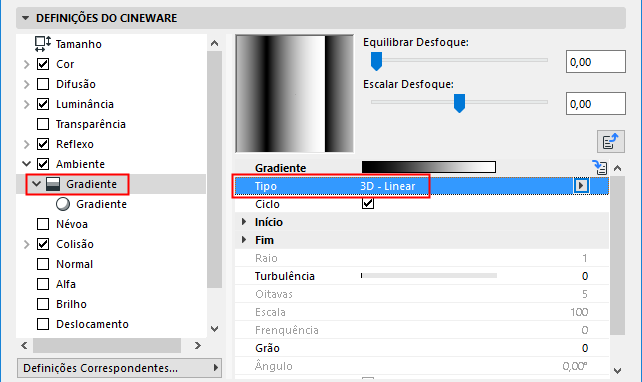Image resolution: width=642 pixels, height=382 pixels.
Task: Expand the Difusão tree node
Action: (x=27, y=84)
